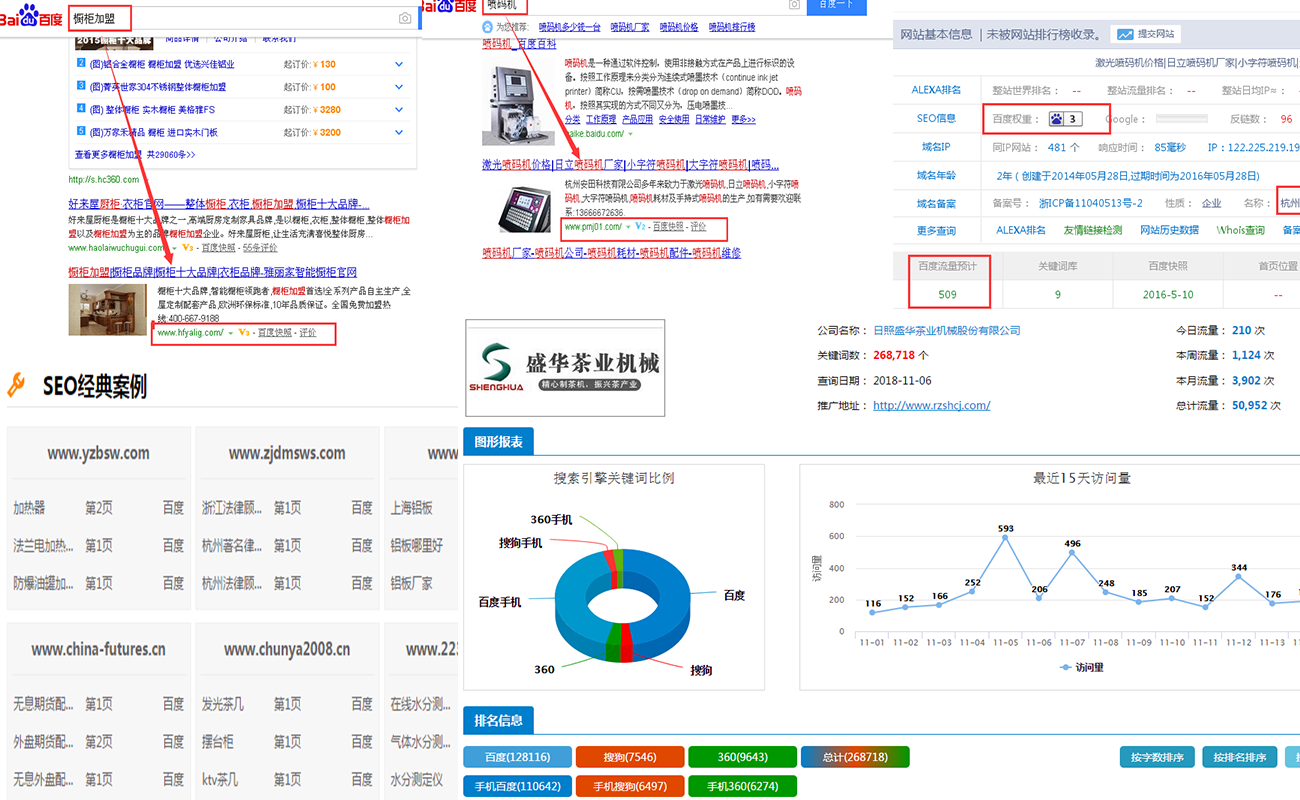Image resolution: width=1300 pixels, height=800 pixels.
Task: Click V3 credit badge next to www.hfyalig.com
Action: click(244, 332)
